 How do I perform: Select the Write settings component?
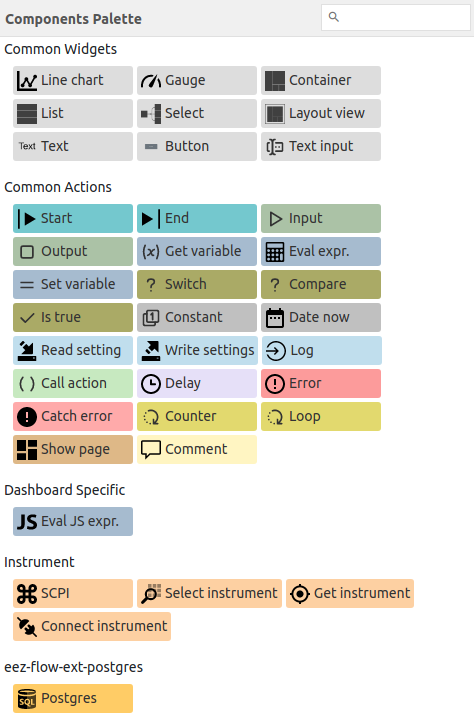[x=197, y=351]
